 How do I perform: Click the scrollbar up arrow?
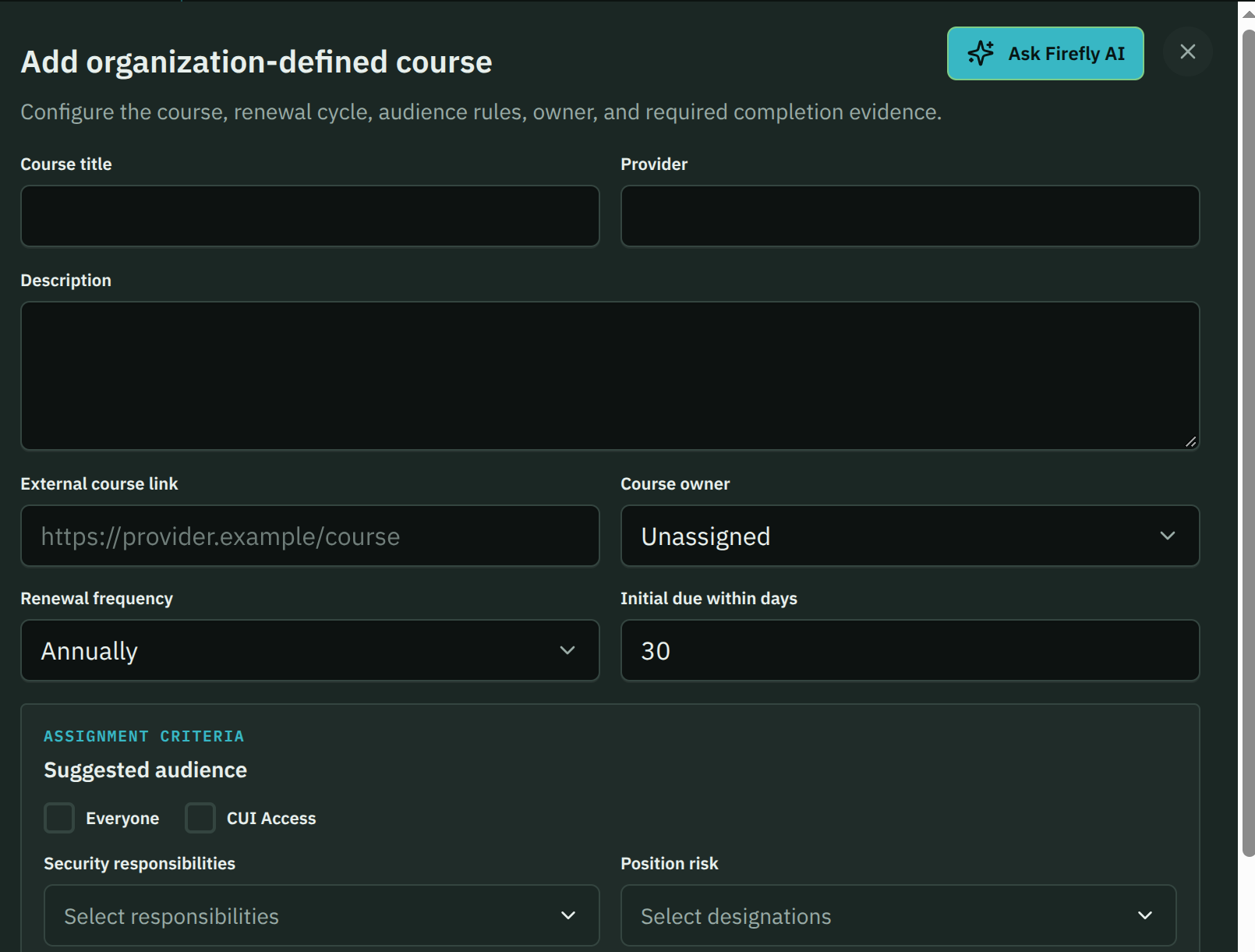coord(1248,14)
